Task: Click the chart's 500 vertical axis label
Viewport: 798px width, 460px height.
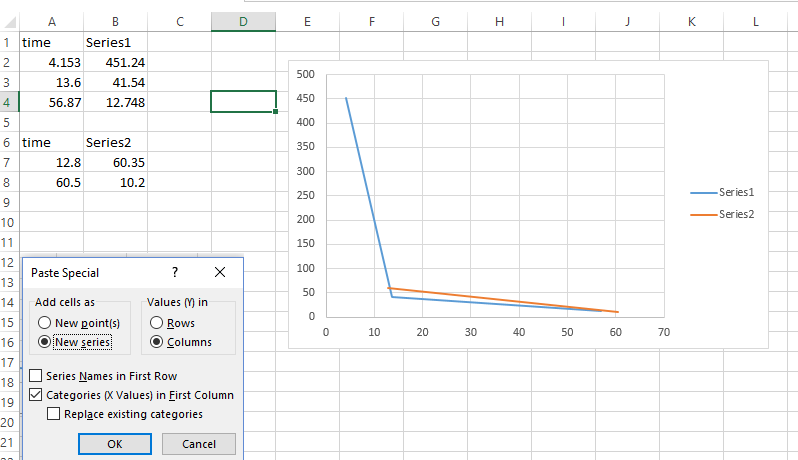Action: coord(305,74)
